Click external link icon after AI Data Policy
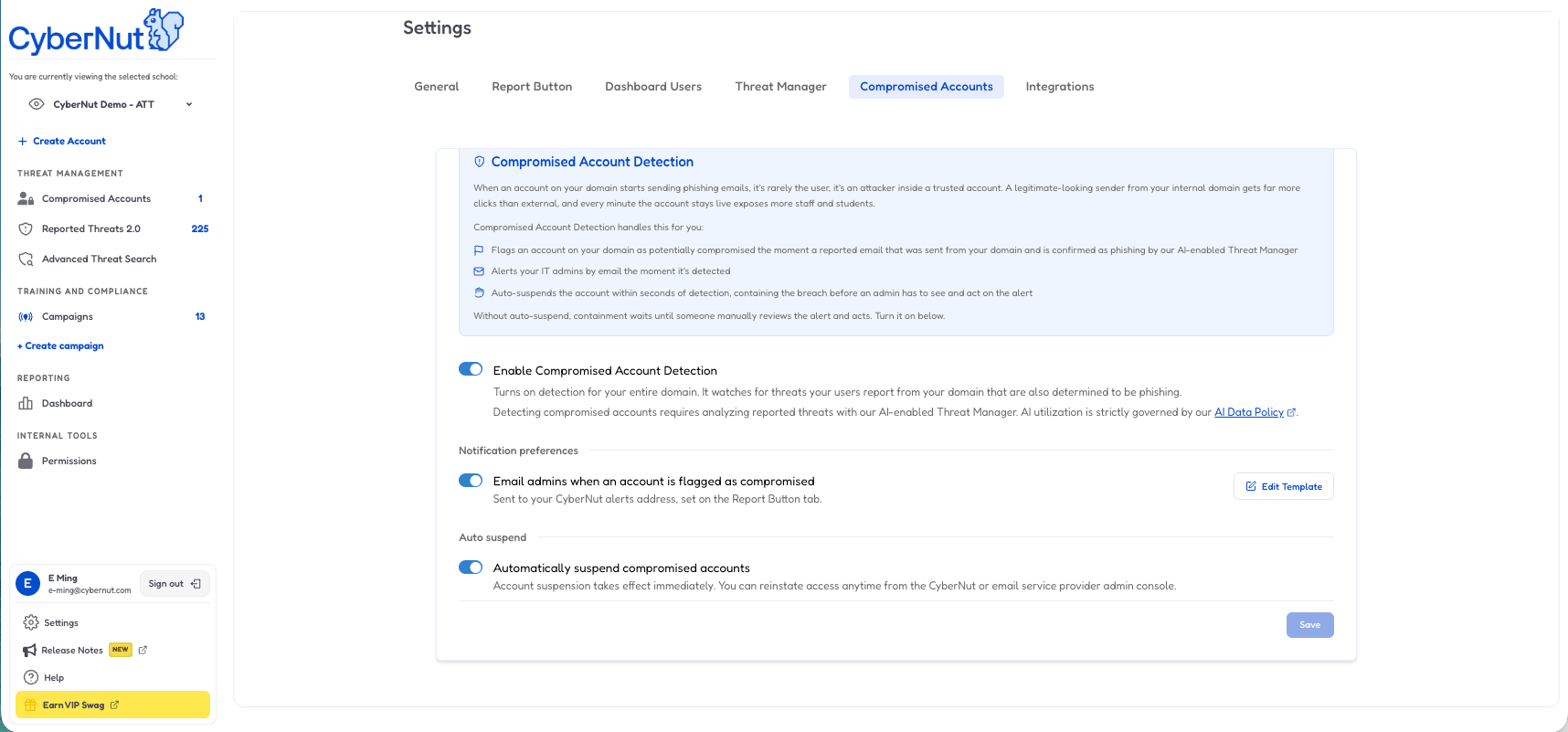The height and width of the screenshot is (732, 1568). coord(1291,412)
